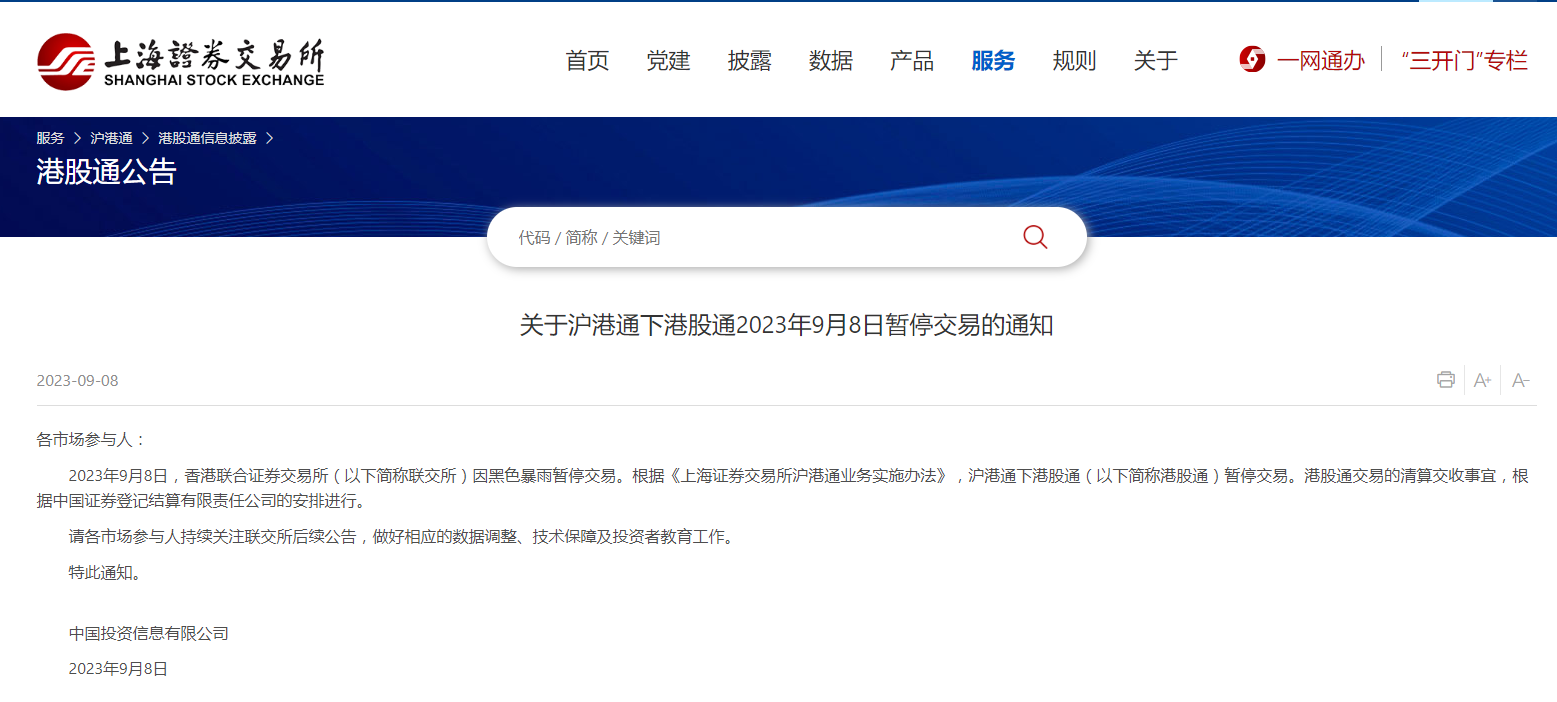Click the salutation 各市场参与人：
The image size is (1557, 702).
click(x=92, y=439)
